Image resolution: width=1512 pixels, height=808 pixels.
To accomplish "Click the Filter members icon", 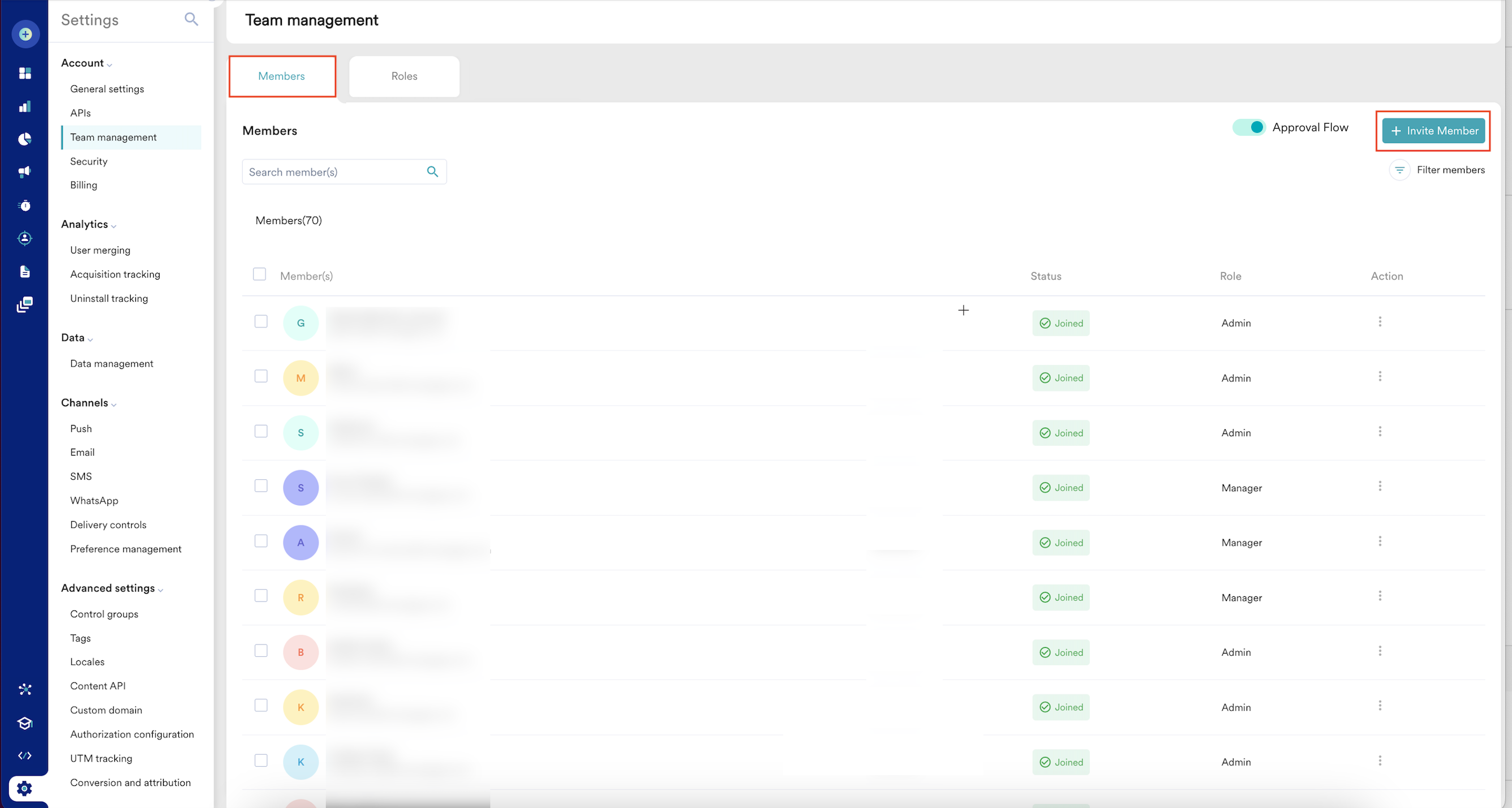I will 1399,170.
